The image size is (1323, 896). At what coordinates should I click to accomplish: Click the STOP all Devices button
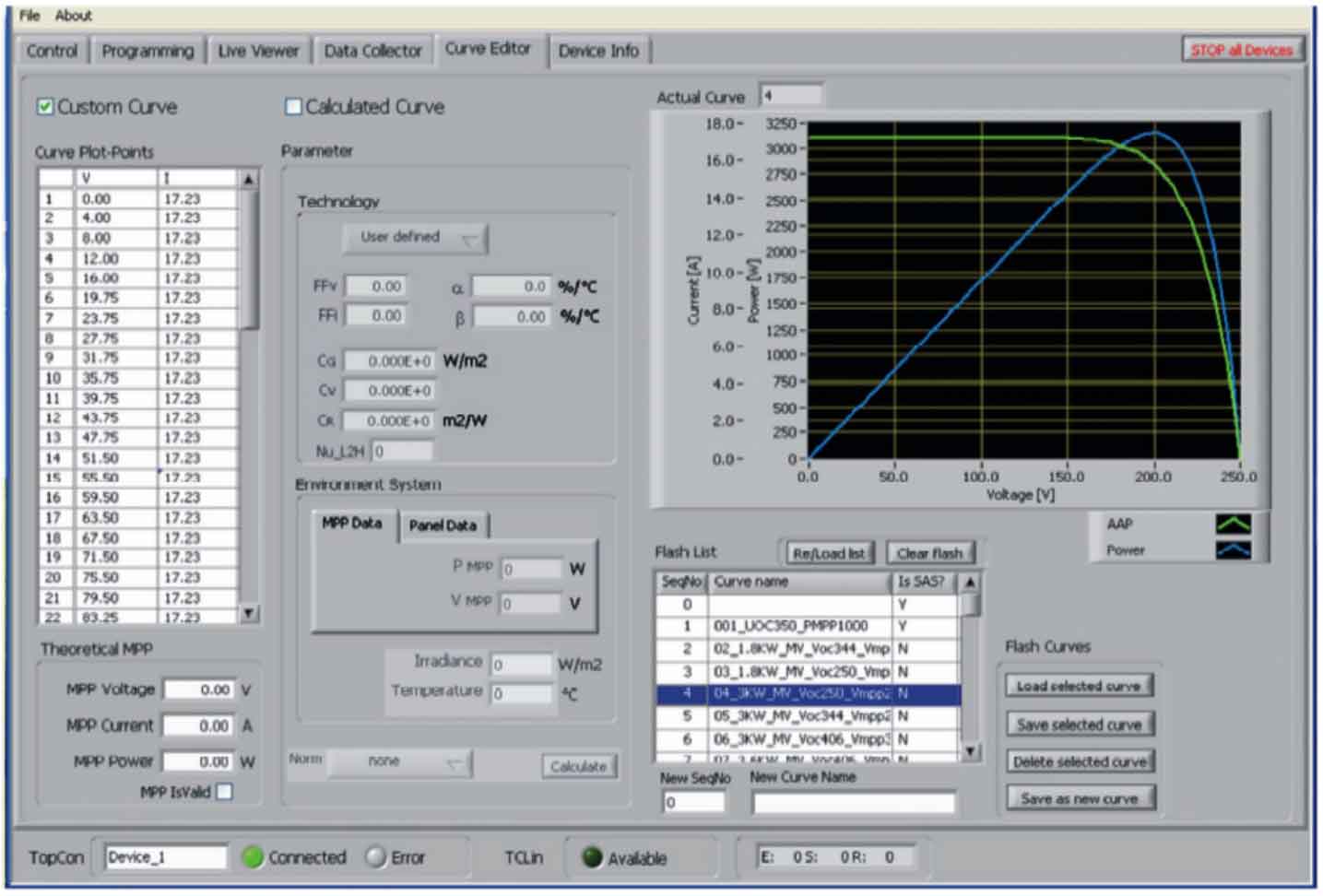click(x=1241, y=50)
